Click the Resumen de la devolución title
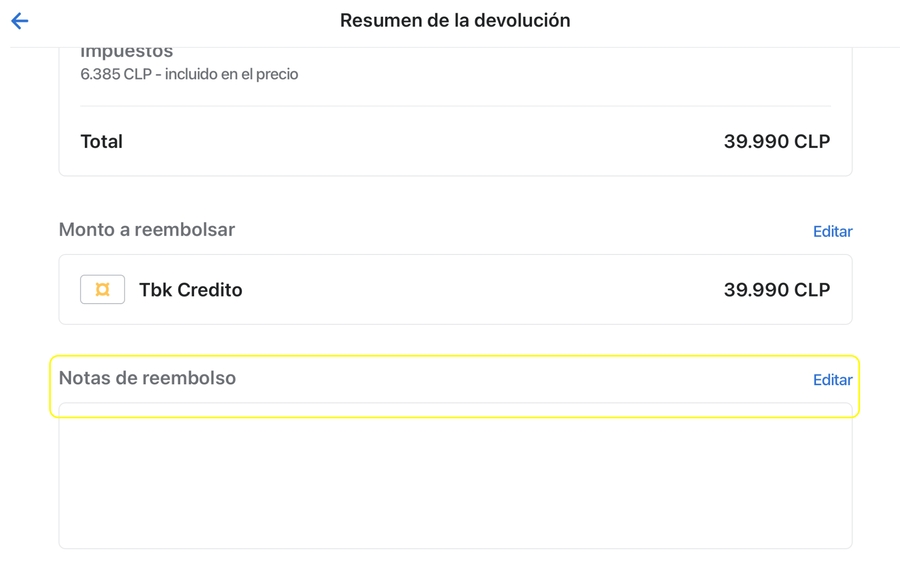This screenshot has height=567, width=900. [455, 21]
